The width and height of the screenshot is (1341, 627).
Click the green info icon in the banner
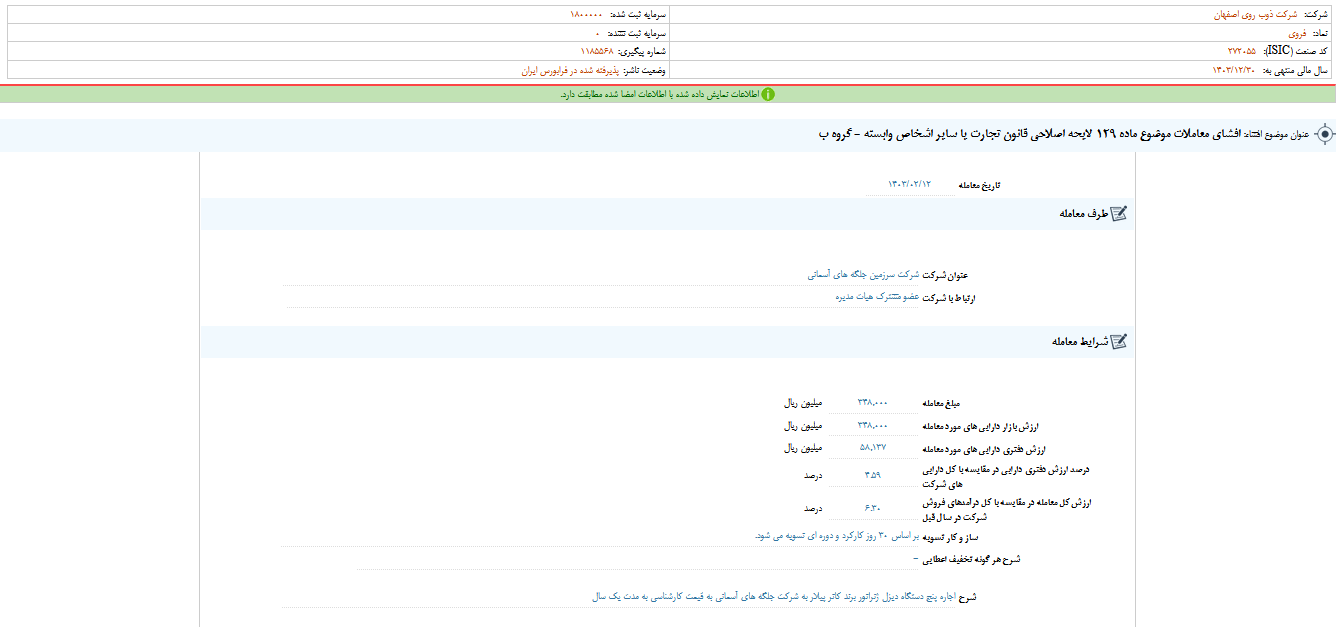pos(768,94)
